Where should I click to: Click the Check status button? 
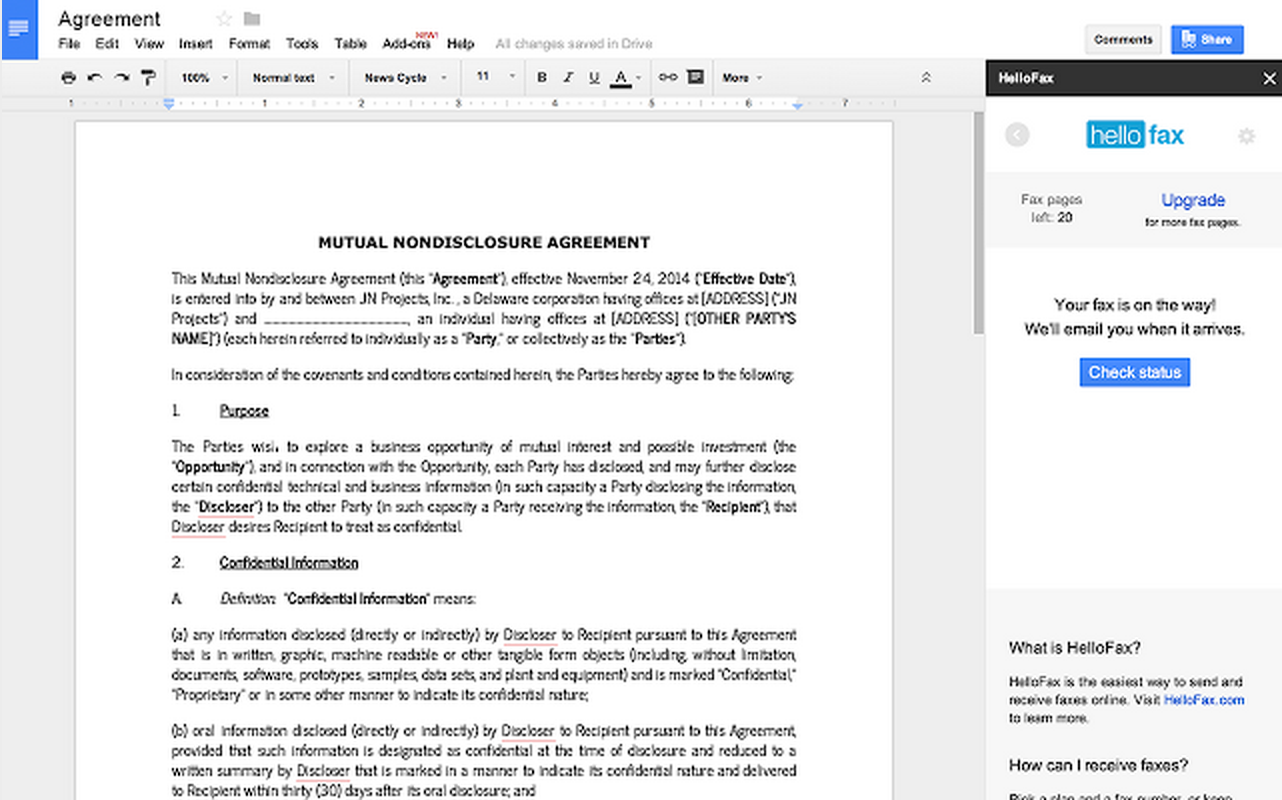[x=1135, y=372]
